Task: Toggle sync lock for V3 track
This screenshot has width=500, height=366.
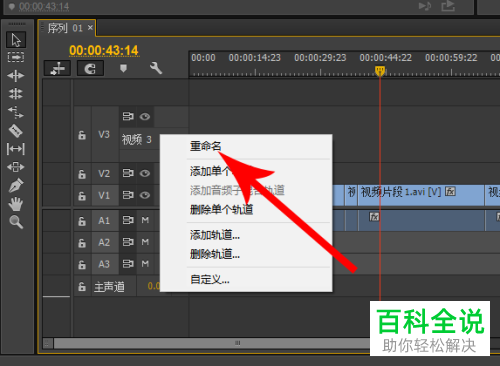Action: [x=128, y=116]
